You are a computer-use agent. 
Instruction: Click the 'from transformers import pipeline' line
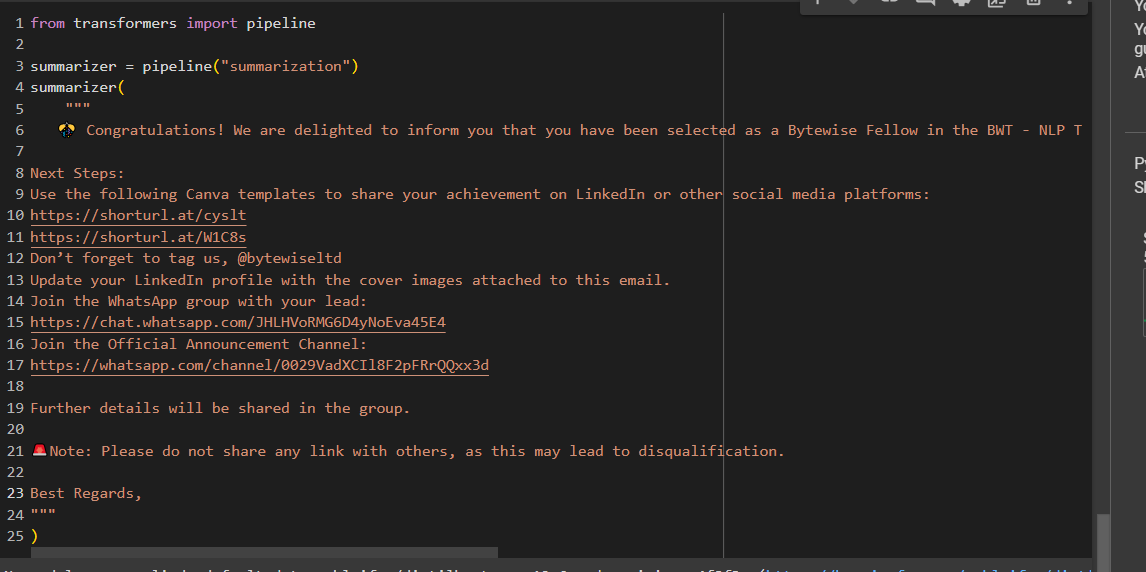click(x=172, y=23)
